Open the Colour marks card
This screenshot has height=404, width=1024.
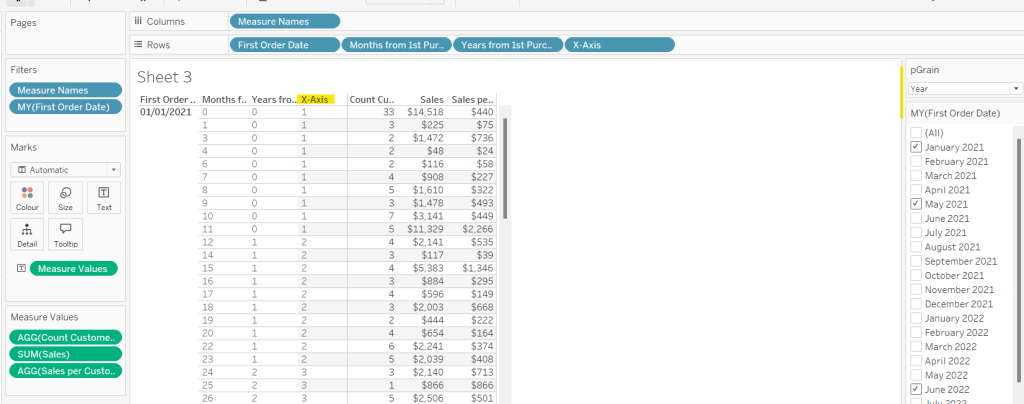tap(27, 197)
